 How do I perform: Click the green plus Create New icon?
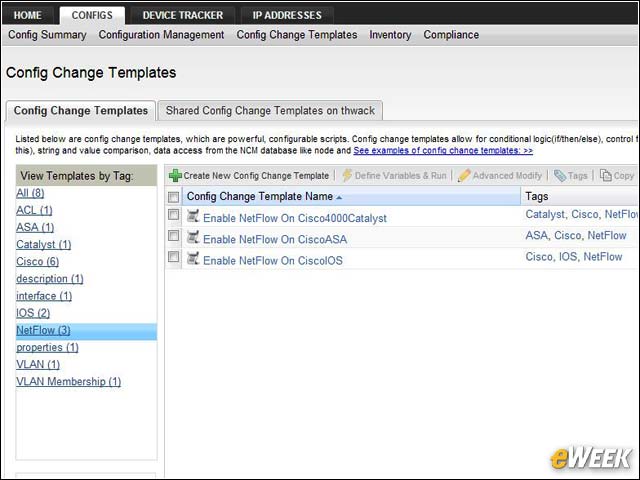pos(175,176)
